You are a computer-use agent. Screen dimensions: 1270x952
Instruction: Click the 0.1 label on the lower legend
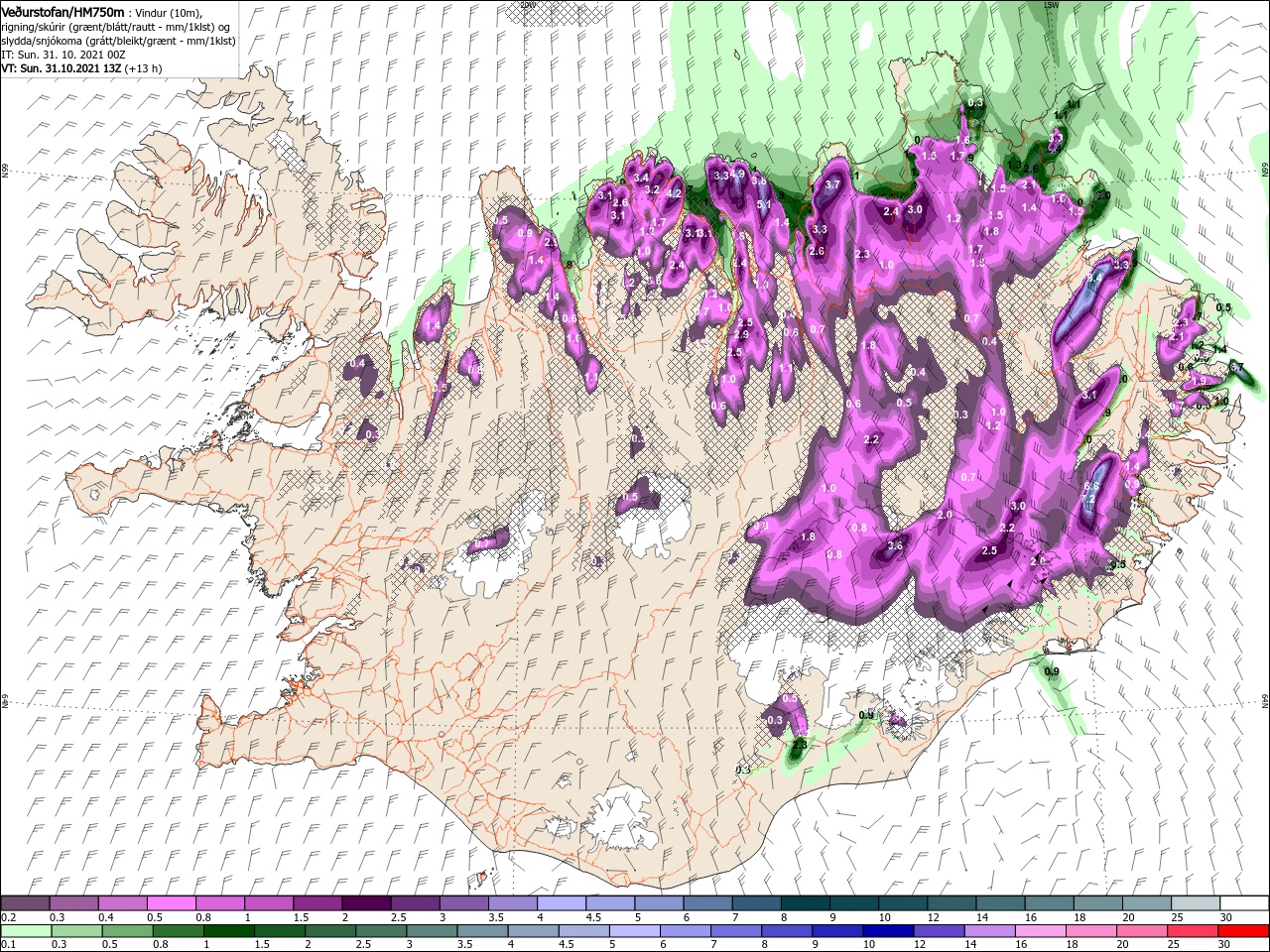9,944
